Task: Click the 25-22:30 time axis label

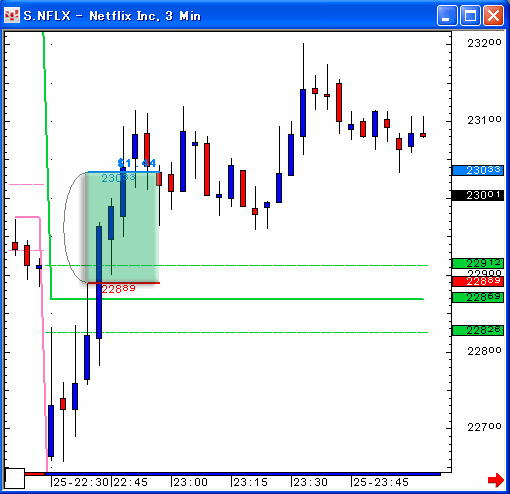Action: [x=81, y=482]
